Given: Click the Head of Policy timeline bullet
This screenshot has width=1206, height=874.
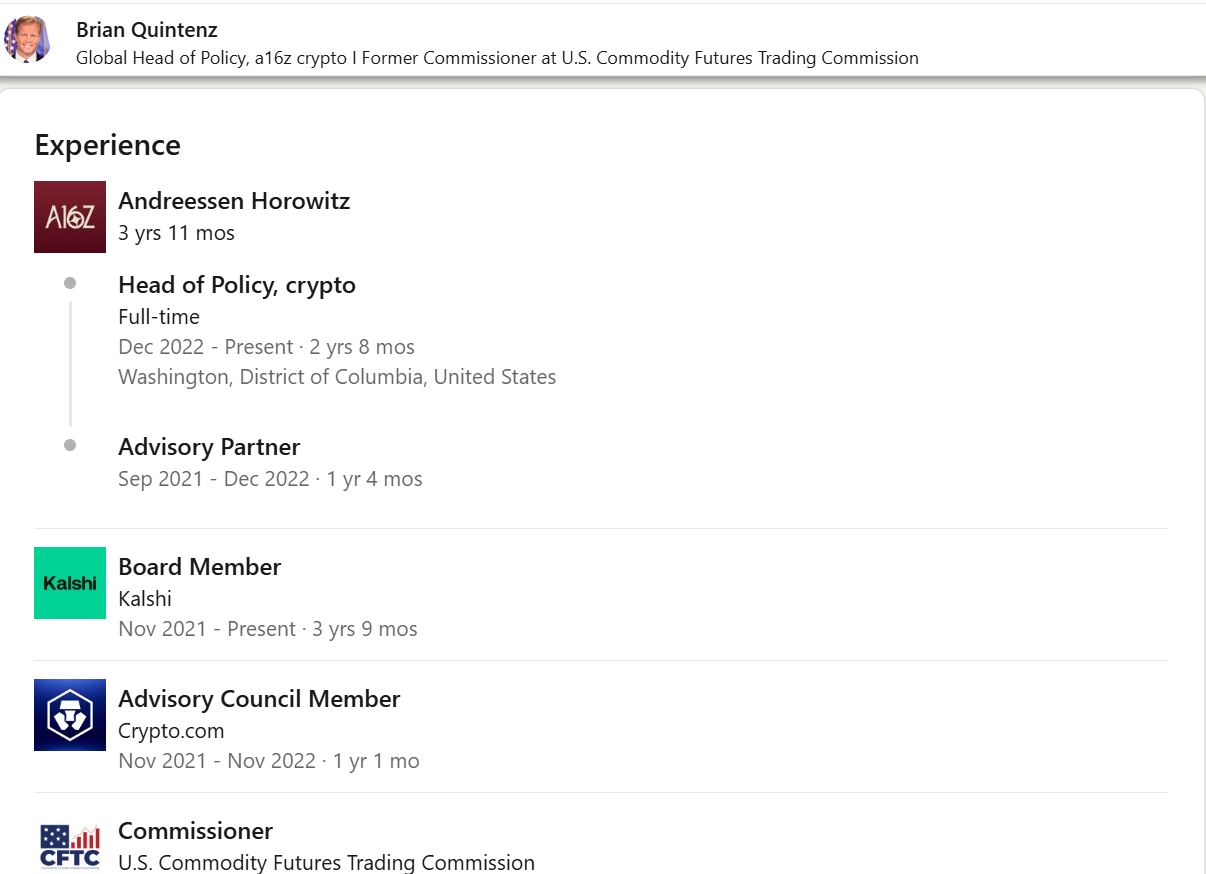Looking at the screenshot, I should (x=70, y=284).
